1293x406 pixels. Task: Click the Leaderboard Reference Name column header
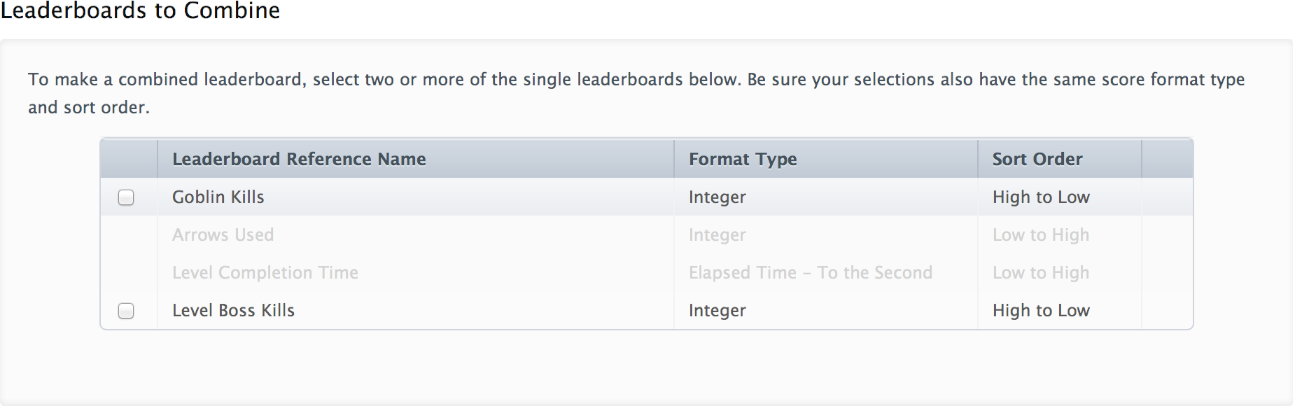(x=299, y=159)
